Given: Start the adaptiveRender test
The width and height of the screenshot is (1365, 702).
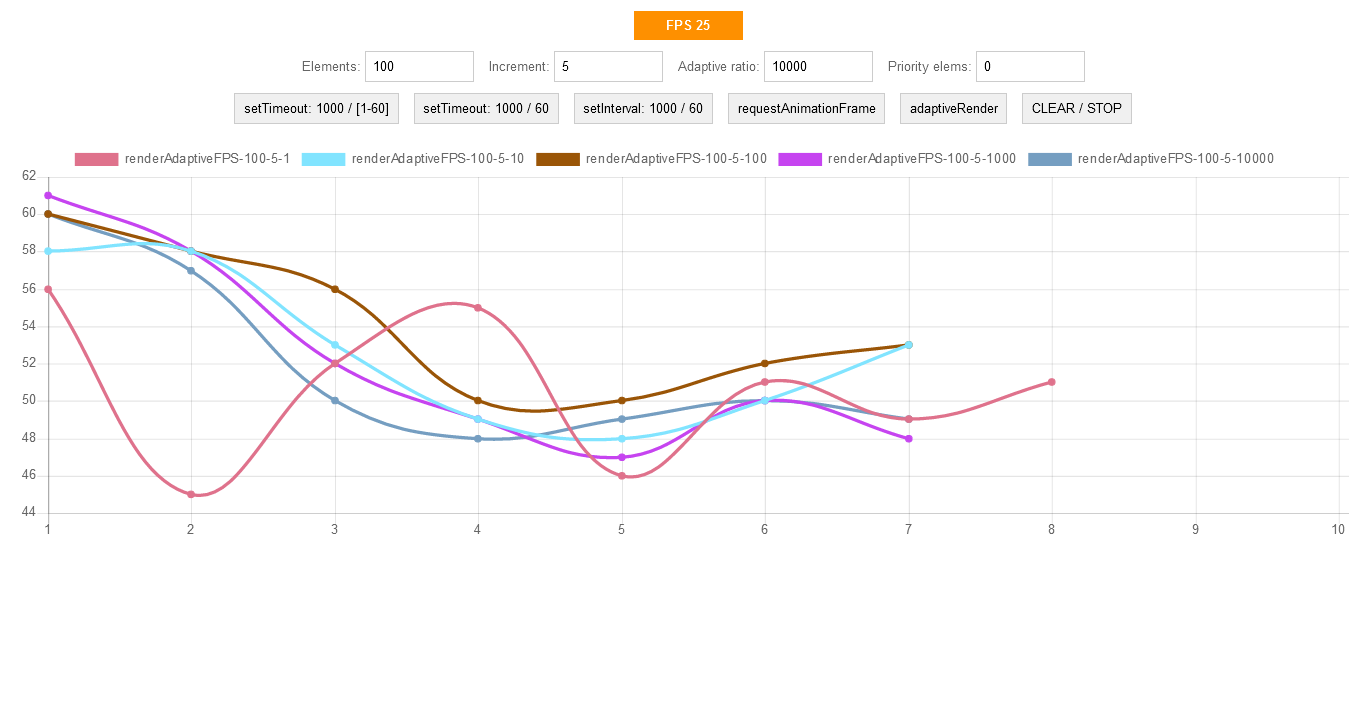Looking at the screenshot, I should (x=954, y=108).
